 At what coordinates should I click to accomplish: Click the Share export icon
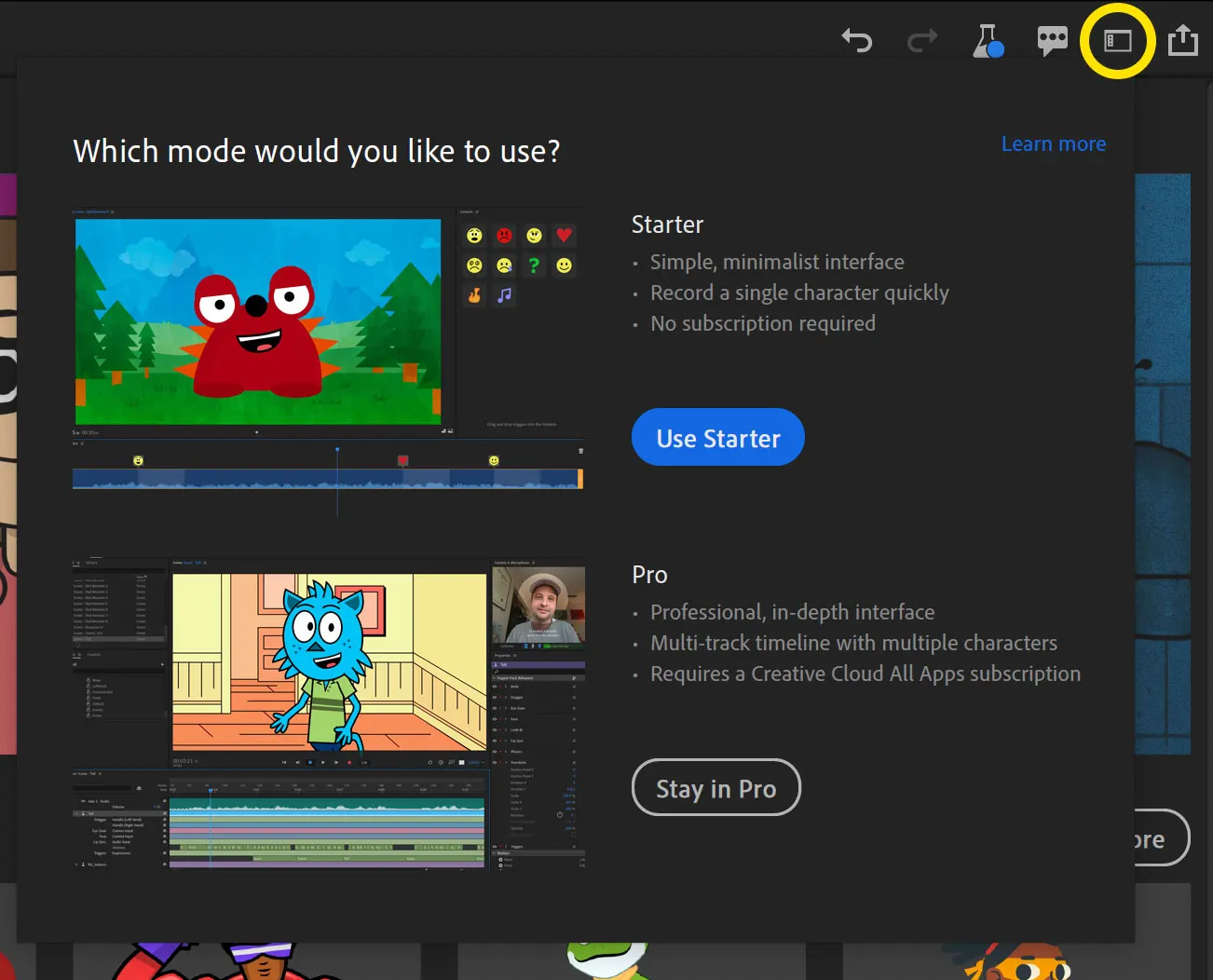[x=1182, y=41]
